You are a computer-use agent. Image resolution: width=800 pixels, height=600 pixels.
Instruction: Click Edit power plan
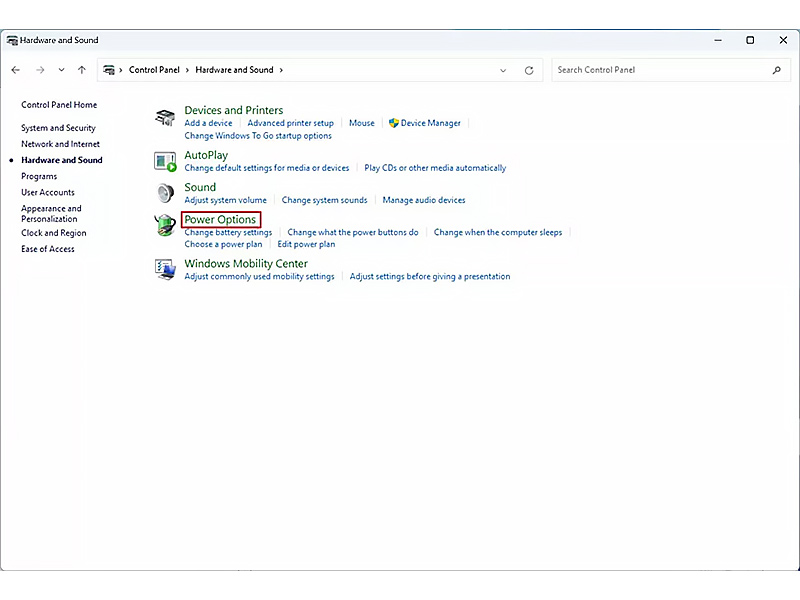(x=306, y=244)
